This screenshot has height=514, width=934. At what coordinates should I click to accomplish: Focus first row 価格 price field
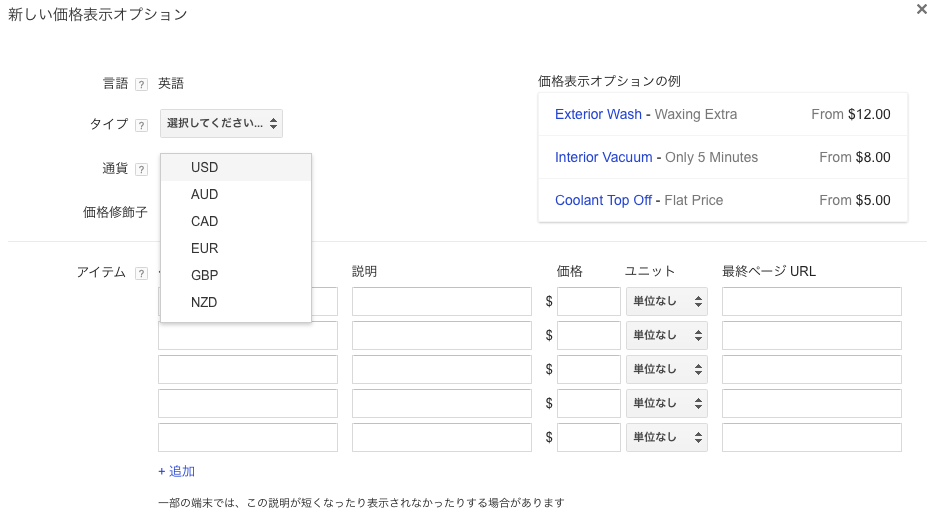(589, 301)
